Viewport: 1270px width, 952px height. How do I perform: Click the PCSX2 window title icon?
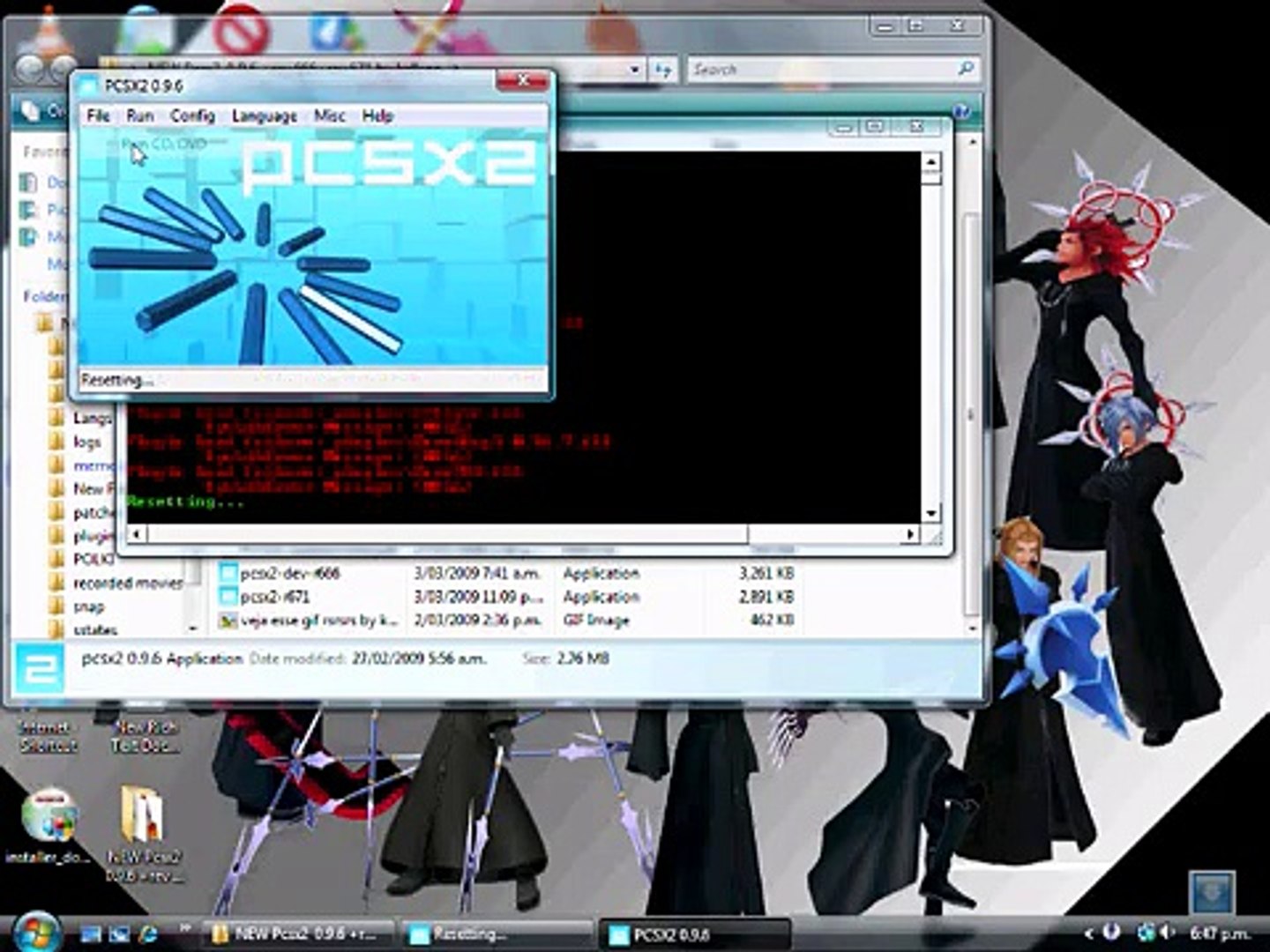click(x=87, y=86)
